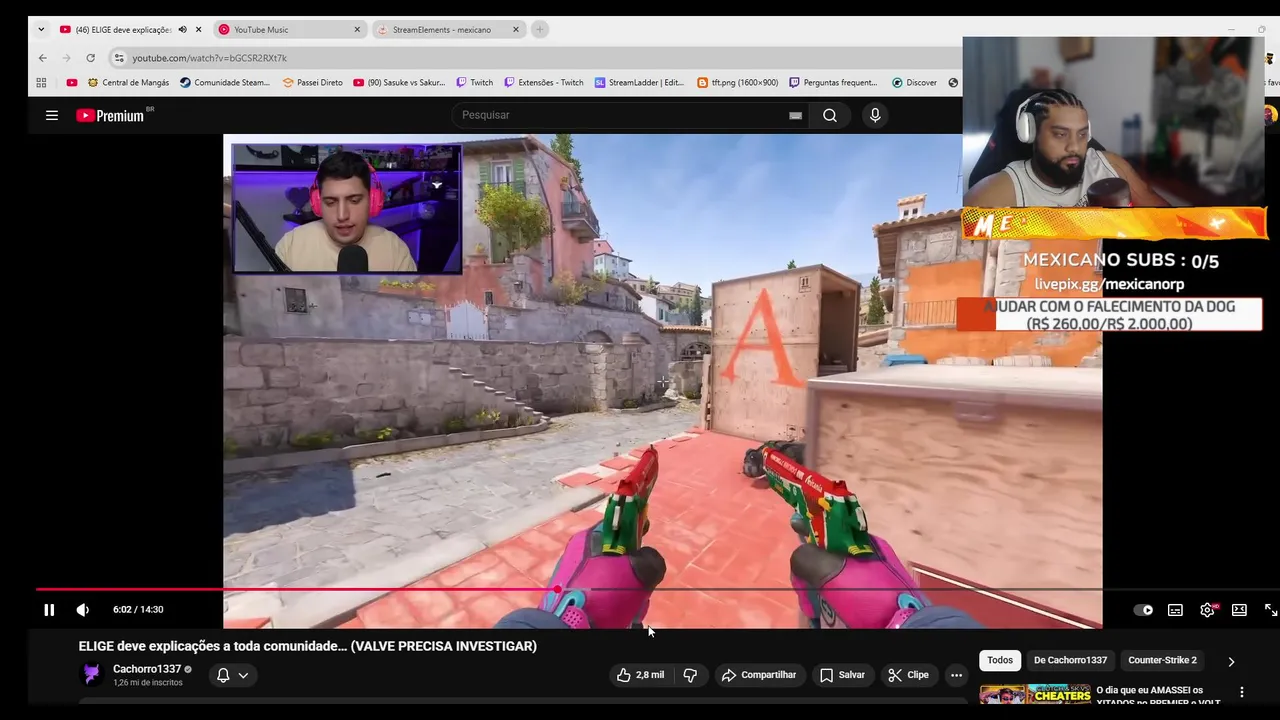Close the ELIGE deve explicações tab
Image resolution: width=1280 pixels, height=720 pixels.
pos(198,30)
